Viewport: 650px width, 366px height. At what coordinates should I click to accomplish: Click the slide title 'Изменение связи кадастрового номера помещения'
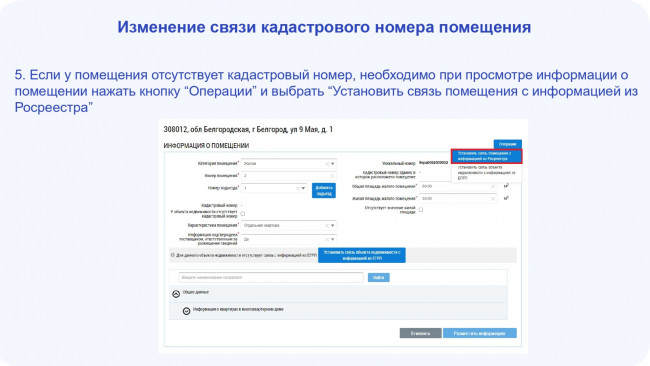[x=324, y=27]
